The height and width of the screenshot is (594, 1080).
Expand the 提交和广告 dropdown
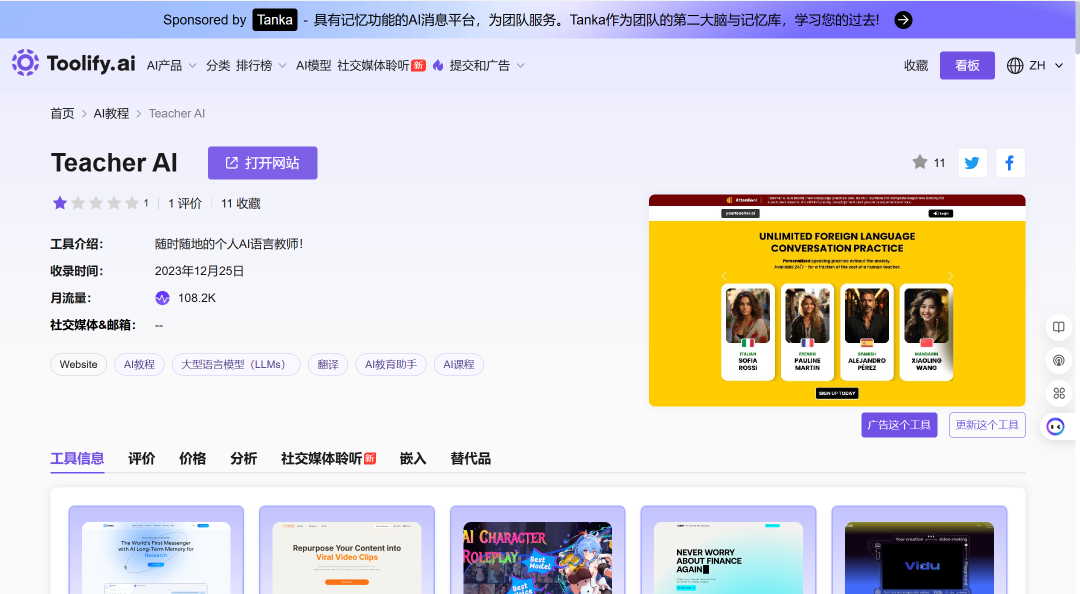pyautogui.click(x=487, y=65)
